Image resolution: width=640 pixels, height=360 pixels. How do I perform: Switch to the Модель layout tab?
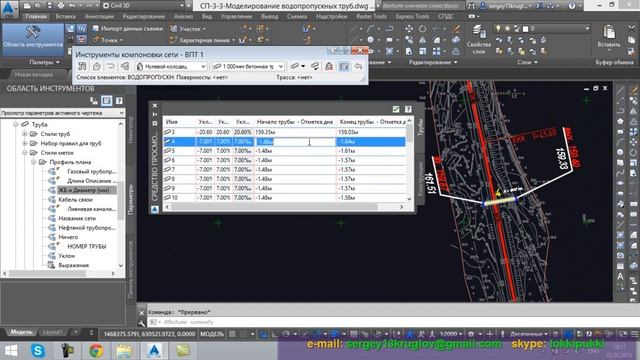[21, 332]
